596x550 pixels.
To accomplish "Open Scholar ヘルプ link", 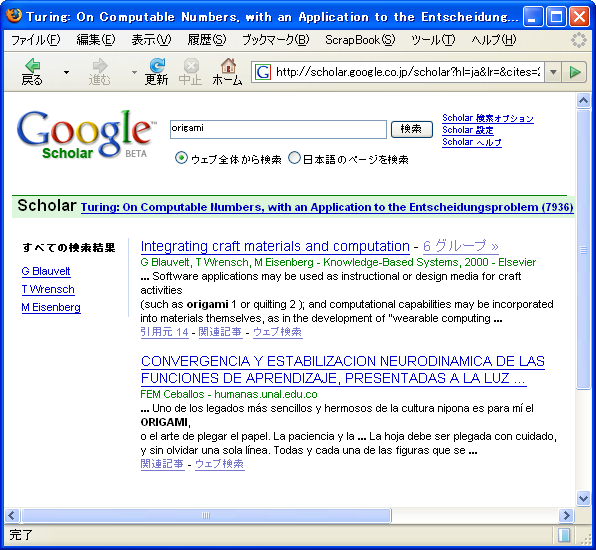I will click(472, 142).
